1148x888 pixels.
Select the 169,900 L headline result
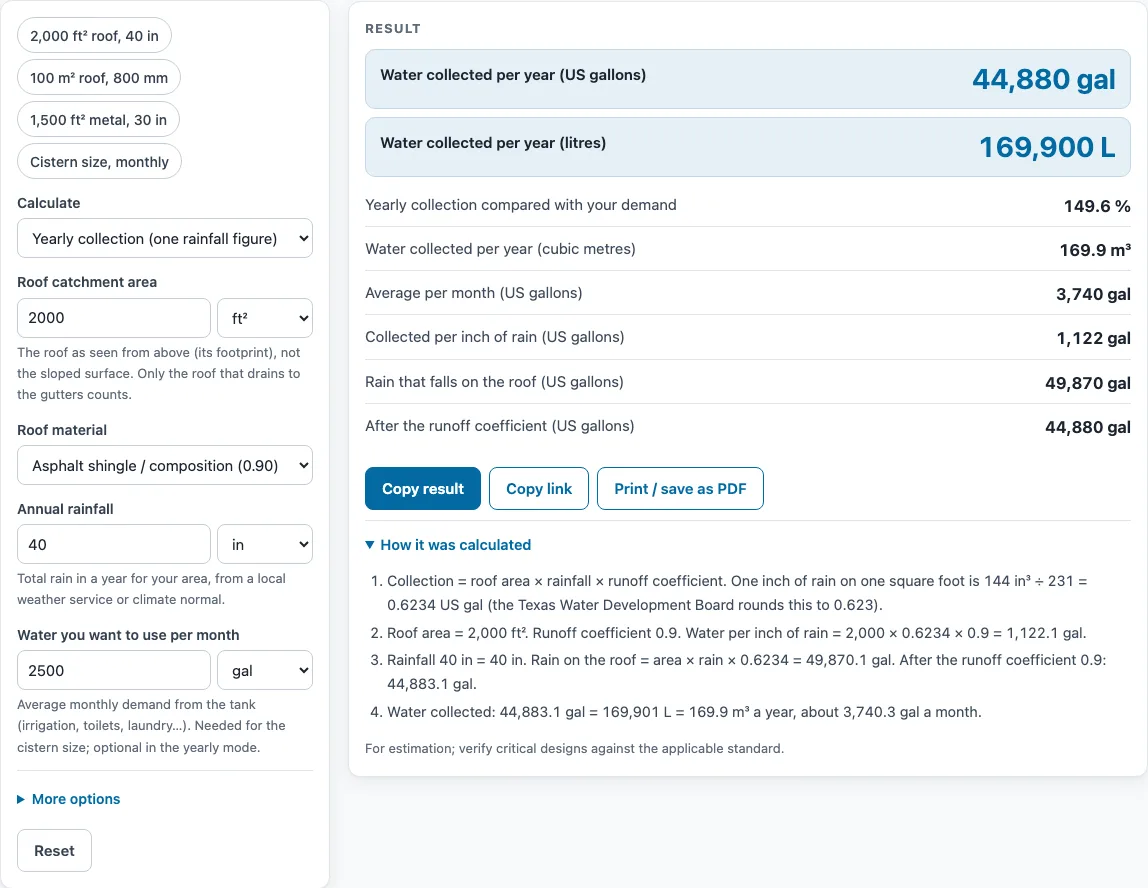(1047, 147)
